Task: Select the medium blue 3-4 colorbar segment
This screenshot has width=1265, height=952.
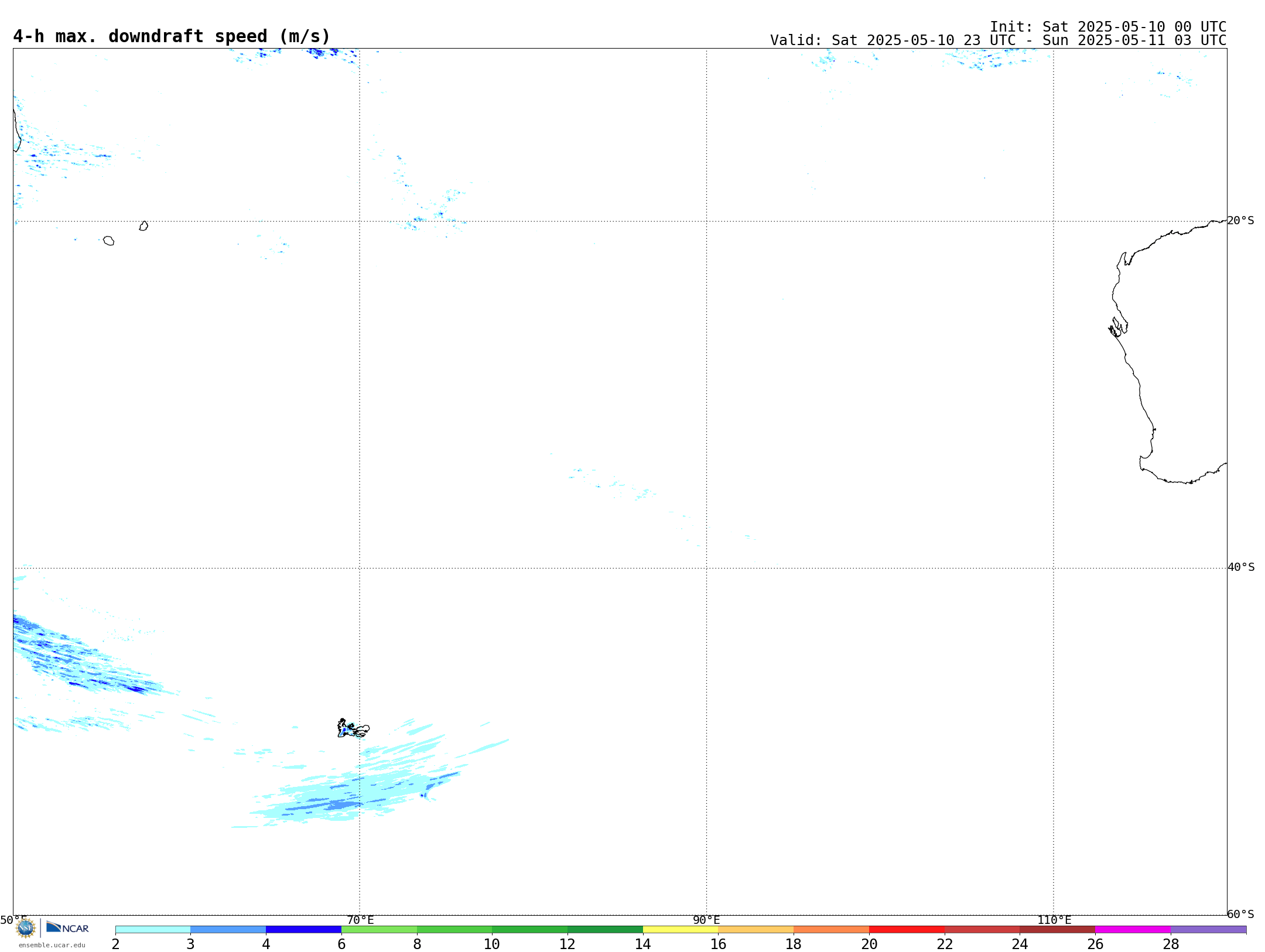Action: point(228,929)
